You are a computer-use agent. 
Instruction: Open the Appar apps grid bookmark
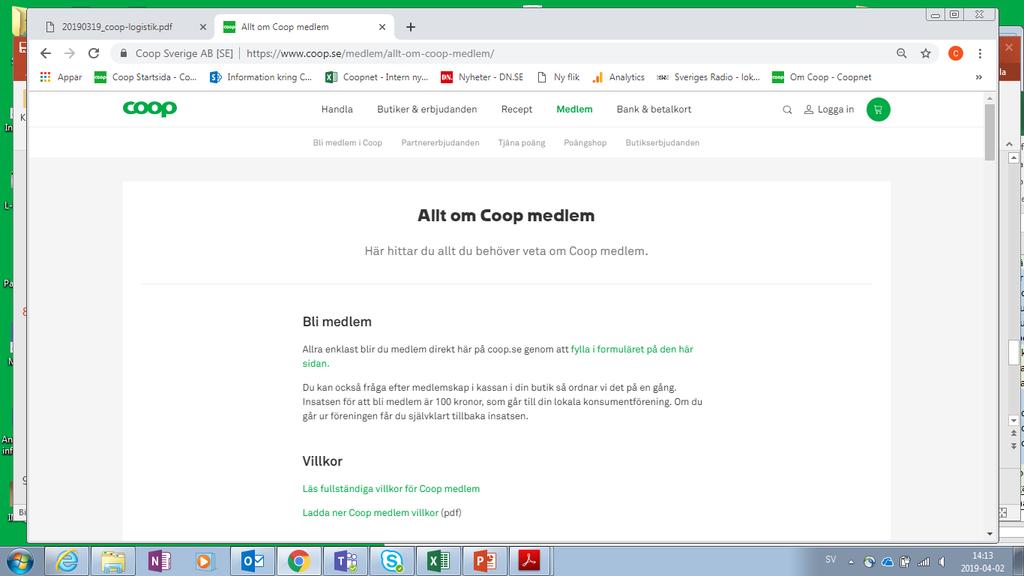(x=61, y=77)
